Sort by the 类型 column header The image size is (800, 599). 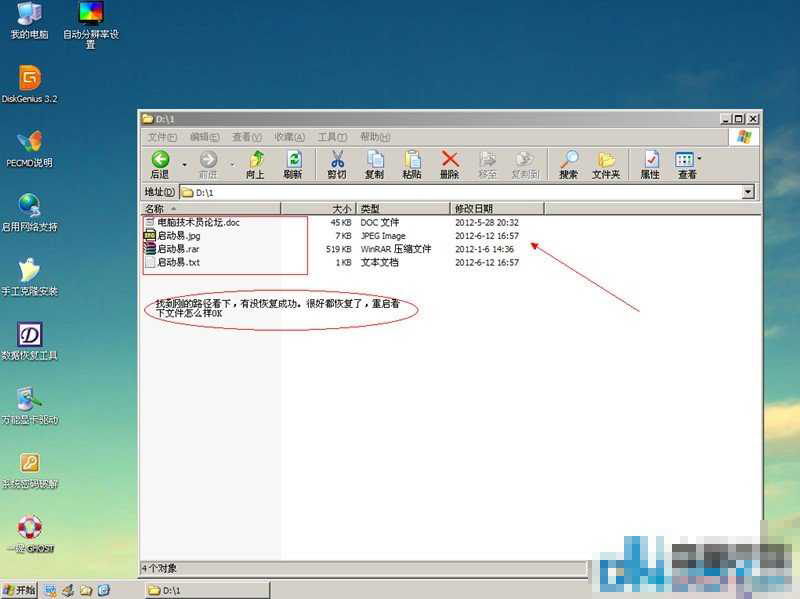tap(403, 209)
